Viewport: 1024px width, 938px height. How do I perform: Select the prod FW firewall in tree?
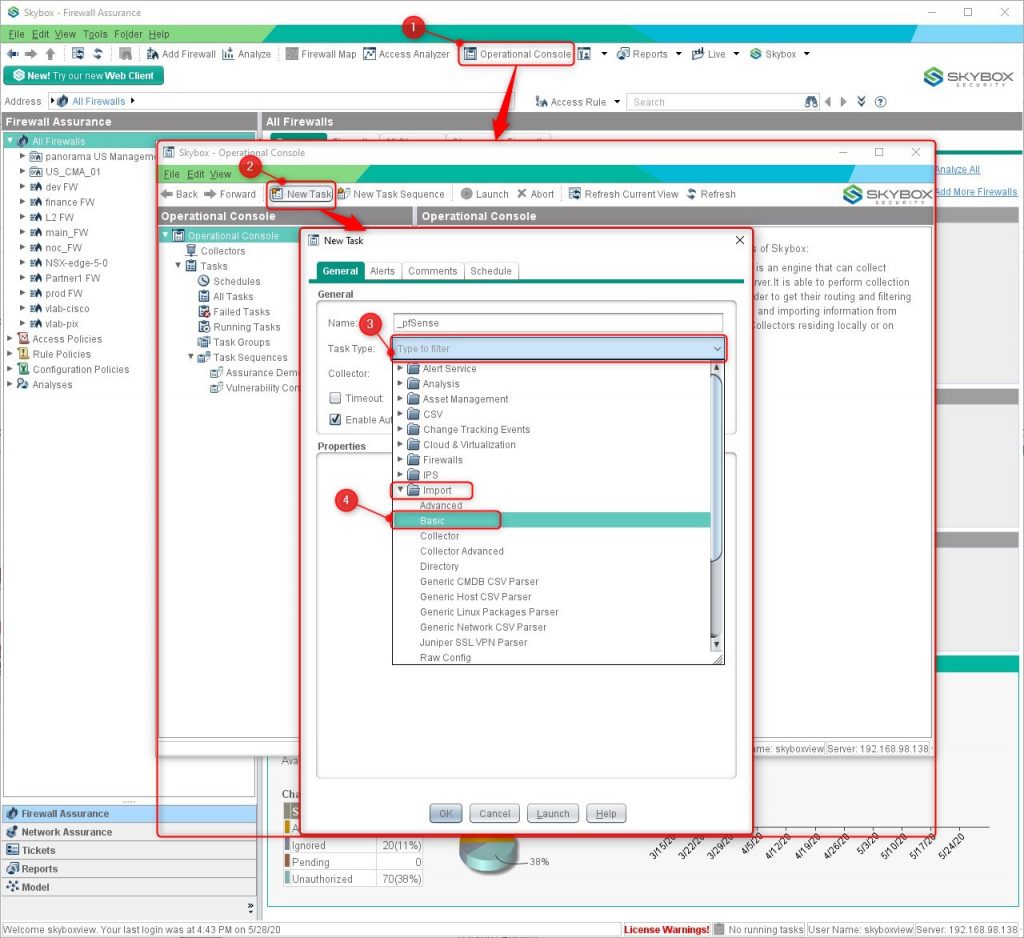click(63, 293)
